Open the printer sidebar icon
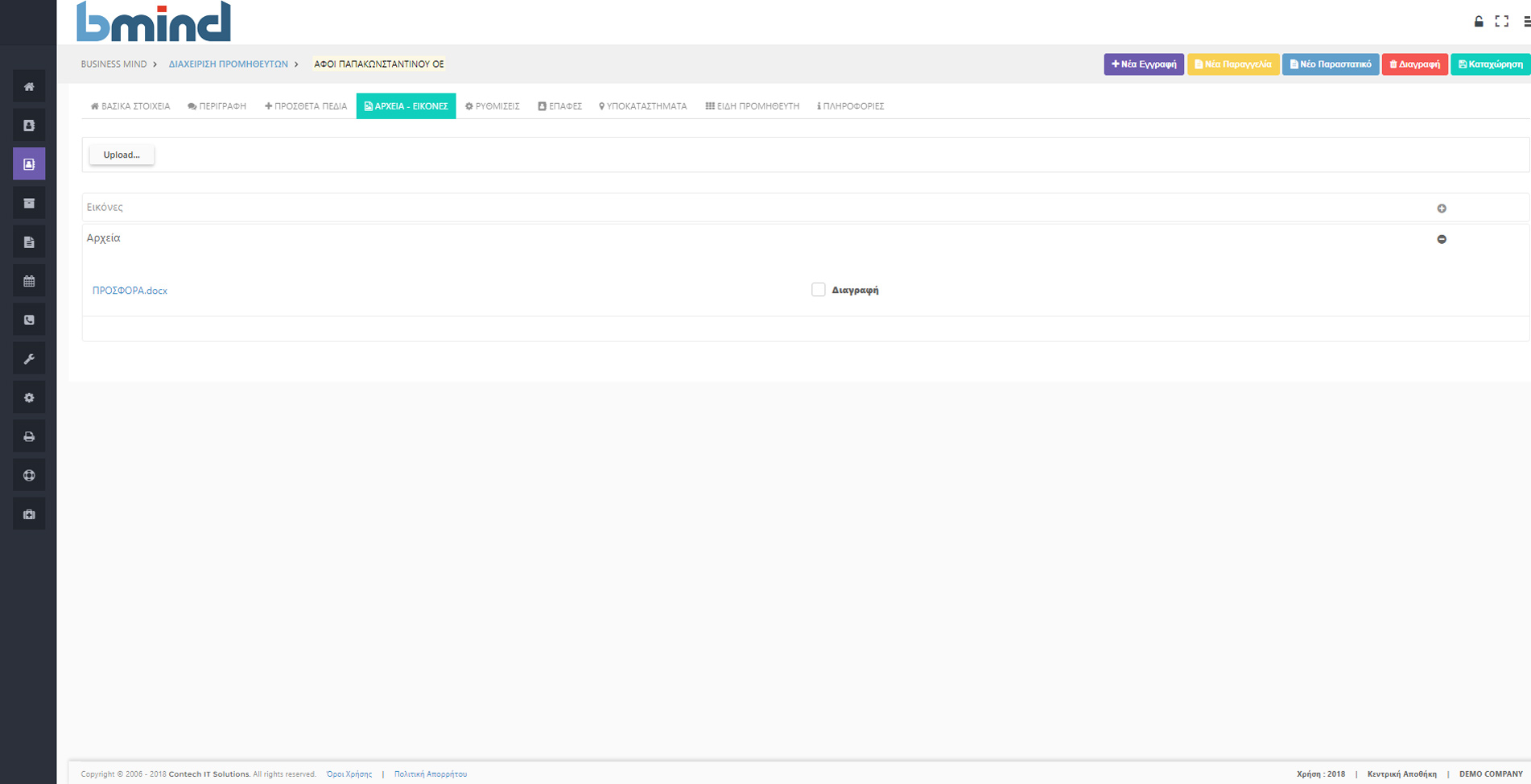 click(29, 436)
